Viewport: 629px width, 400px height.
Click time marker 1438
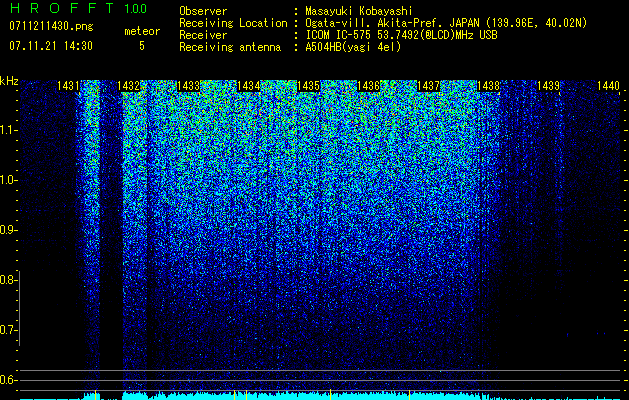tap(489, 86)
